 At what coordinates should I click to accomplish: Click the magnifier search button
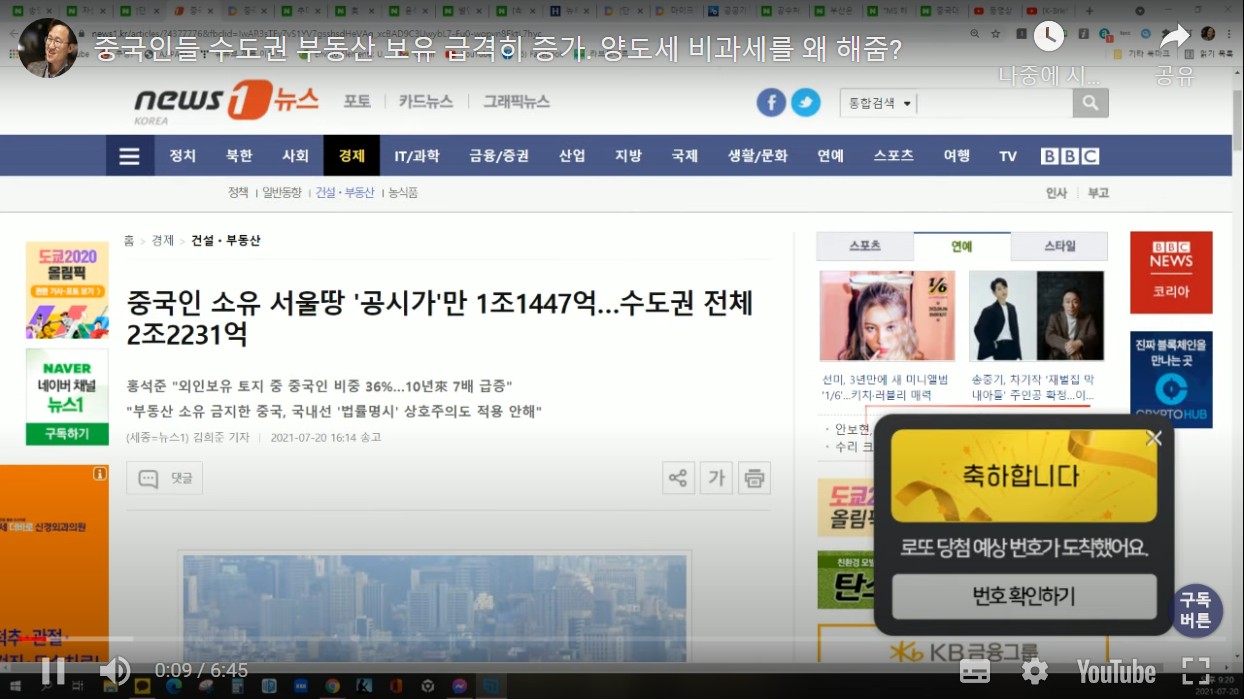[x=1091, y=103]
